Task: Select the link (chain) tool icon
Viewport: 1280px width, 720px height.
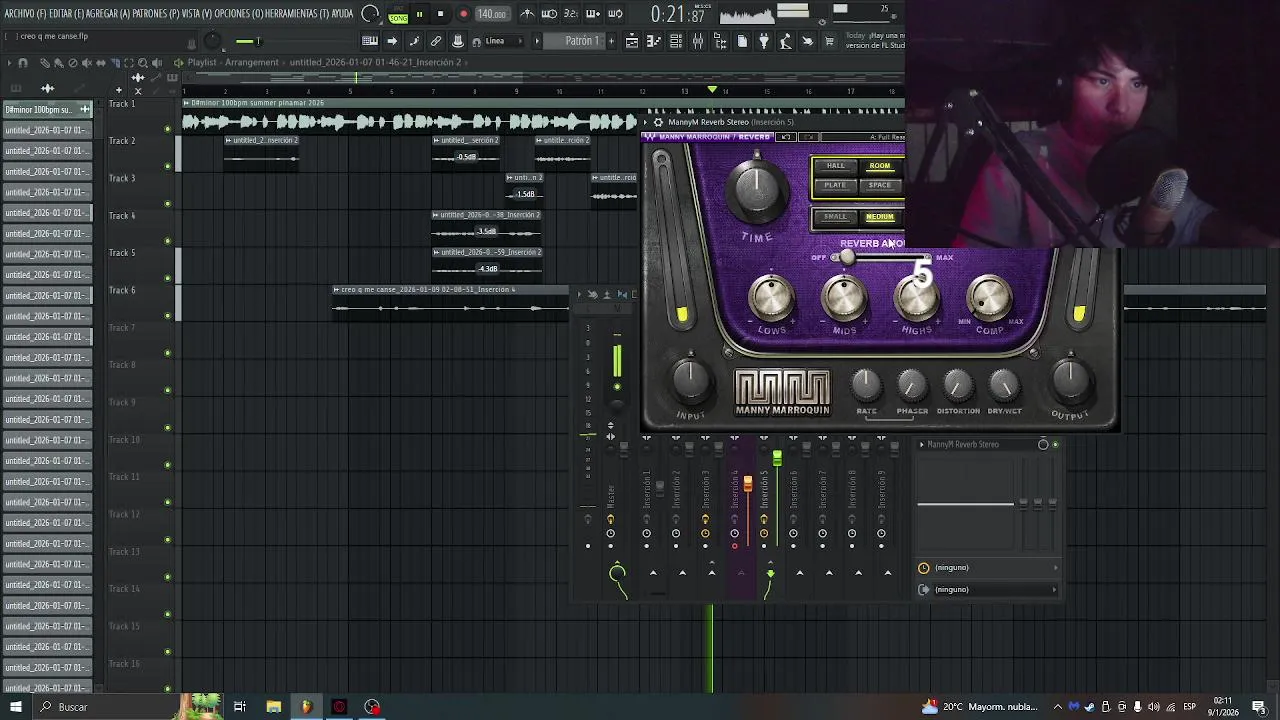Action: coord(436,41)
